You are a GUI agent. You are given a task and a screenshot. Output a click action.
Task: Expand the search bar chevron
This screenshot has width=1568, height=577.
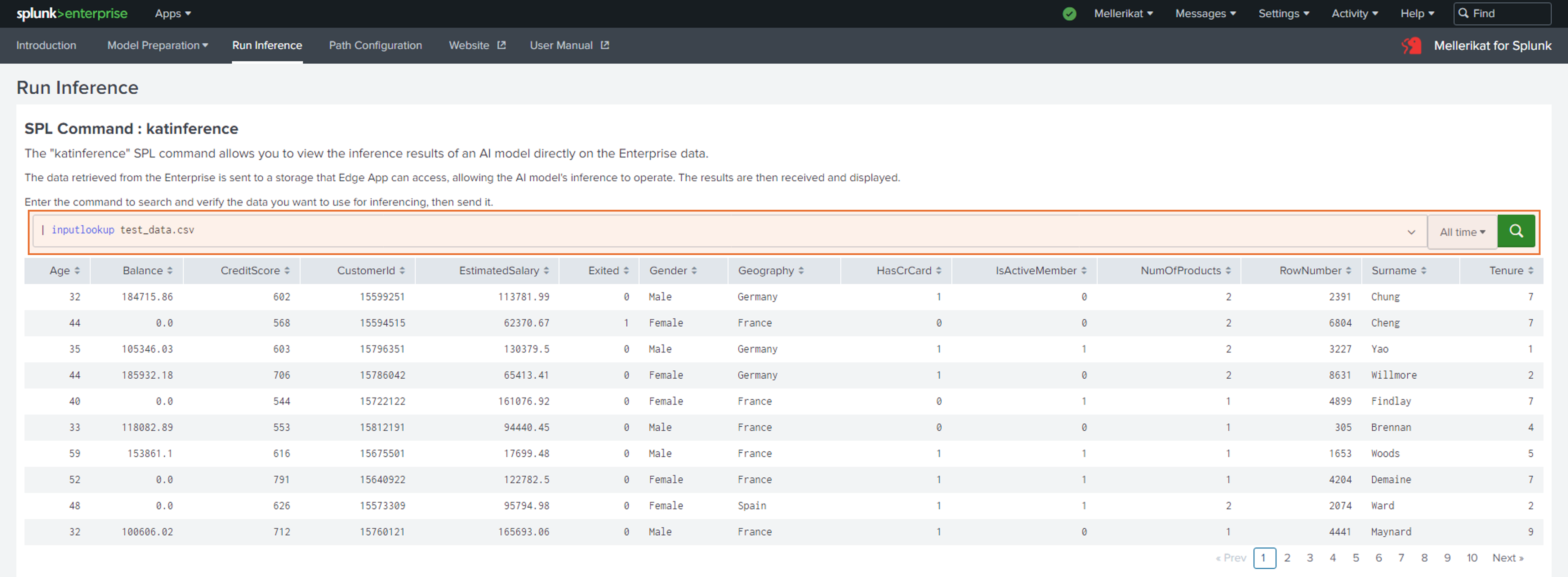click(x=1411, y=232)
